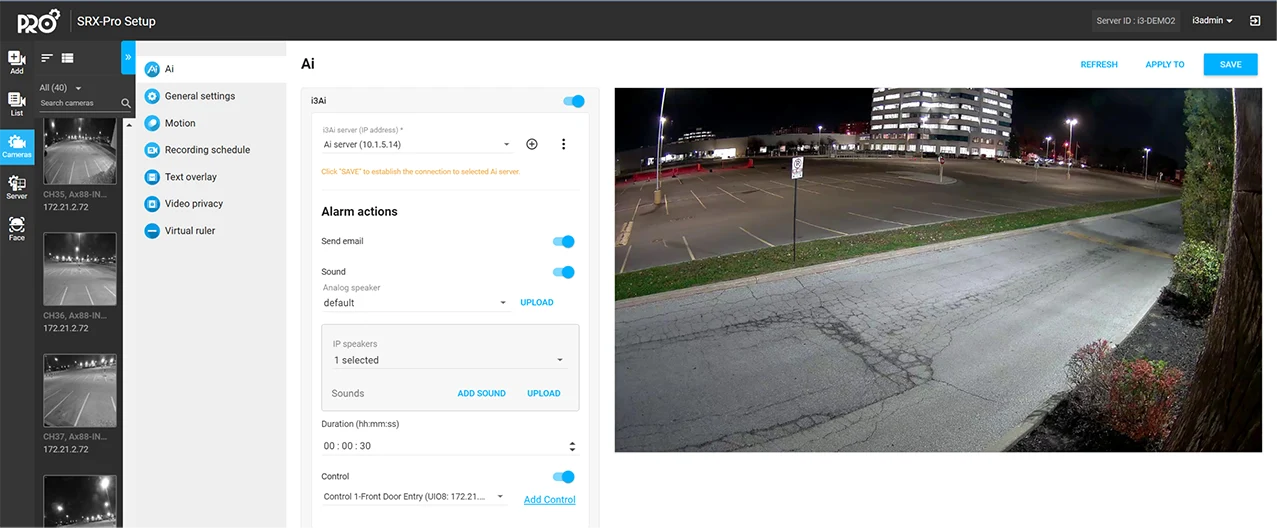Open the Face recognition section icon

[17, 229]
